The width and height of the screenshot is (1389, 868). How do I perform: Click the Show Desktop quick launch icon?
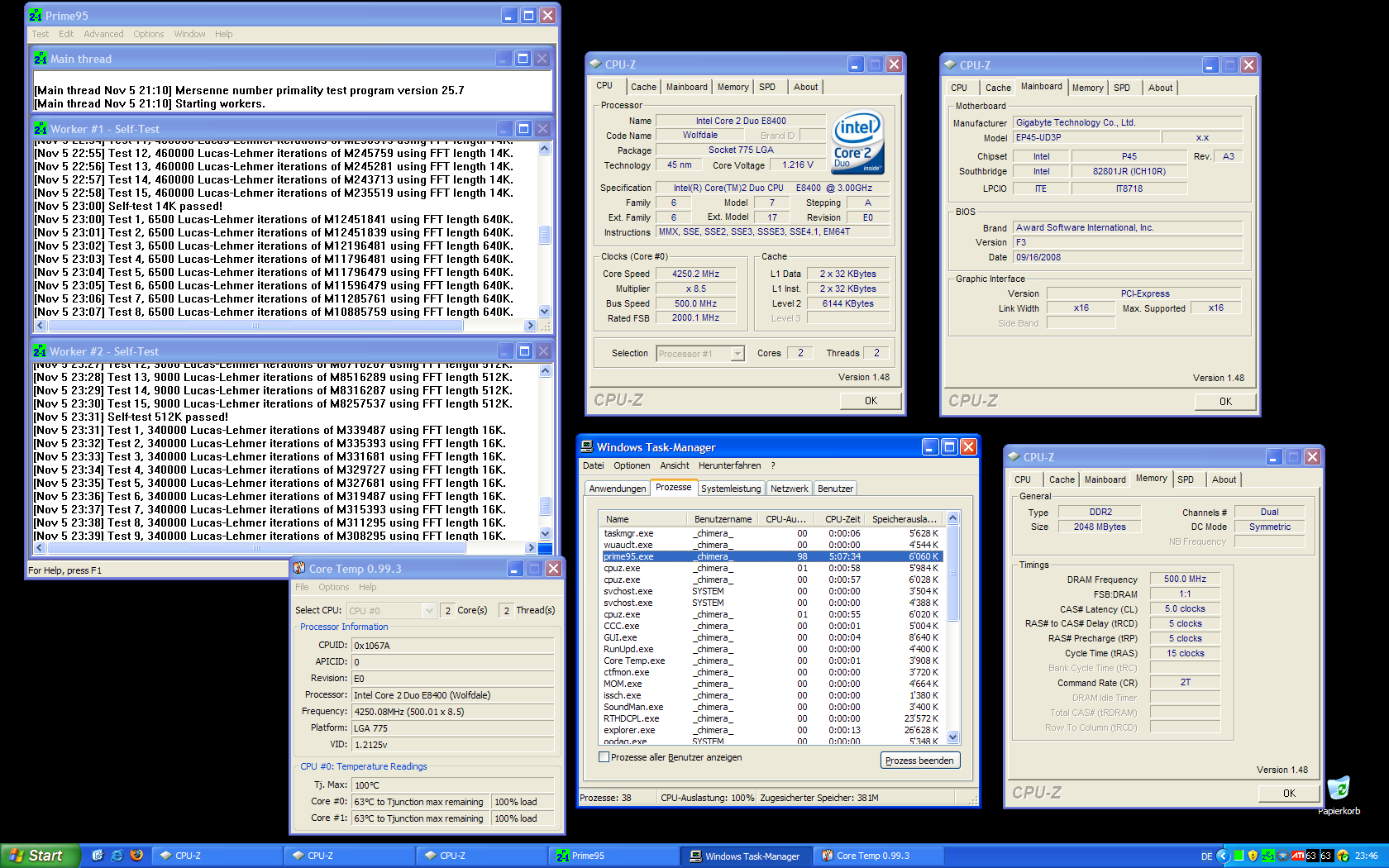point(98,856)
